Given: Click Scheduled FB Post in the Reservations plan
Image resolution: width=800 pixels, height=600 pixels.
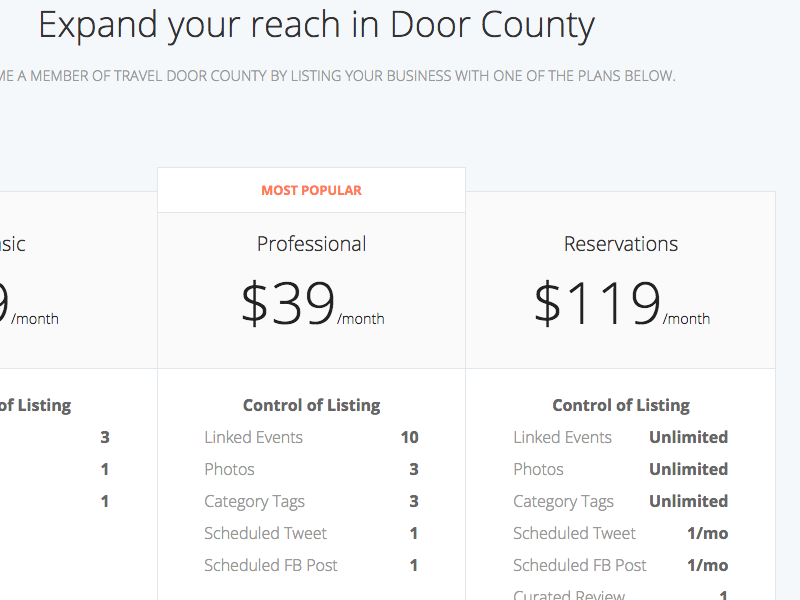Looking at the screenshot, I should pos(580,565).
